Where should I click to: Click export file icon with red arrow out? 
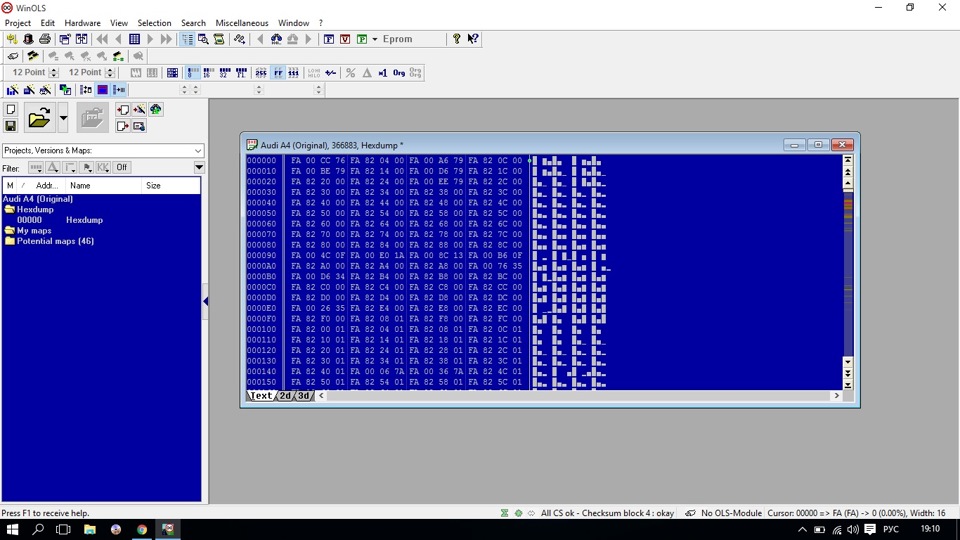[x=122, y=126]
